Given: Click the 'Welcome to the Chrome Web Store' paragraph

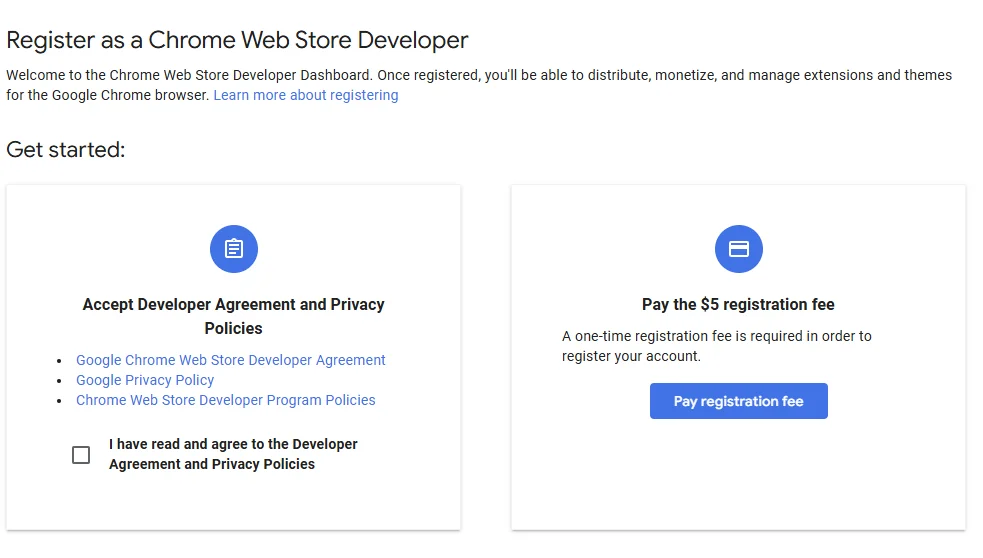Looking at the screenshot, I should [x=479, y=85].
